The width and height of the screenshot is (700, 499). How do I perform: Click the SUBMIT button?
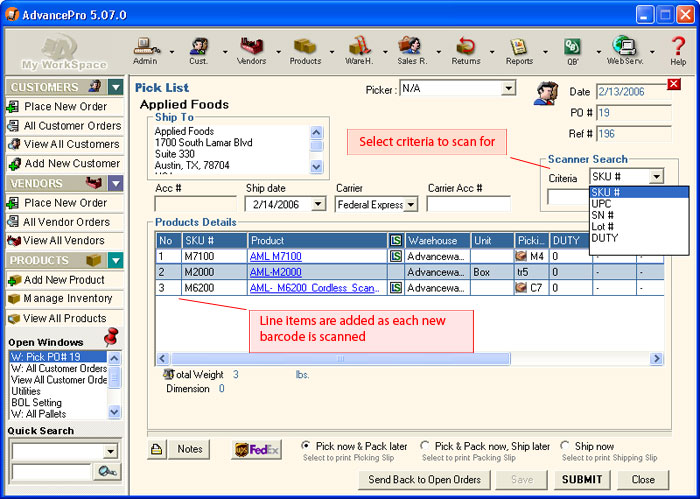coord(582,479)
